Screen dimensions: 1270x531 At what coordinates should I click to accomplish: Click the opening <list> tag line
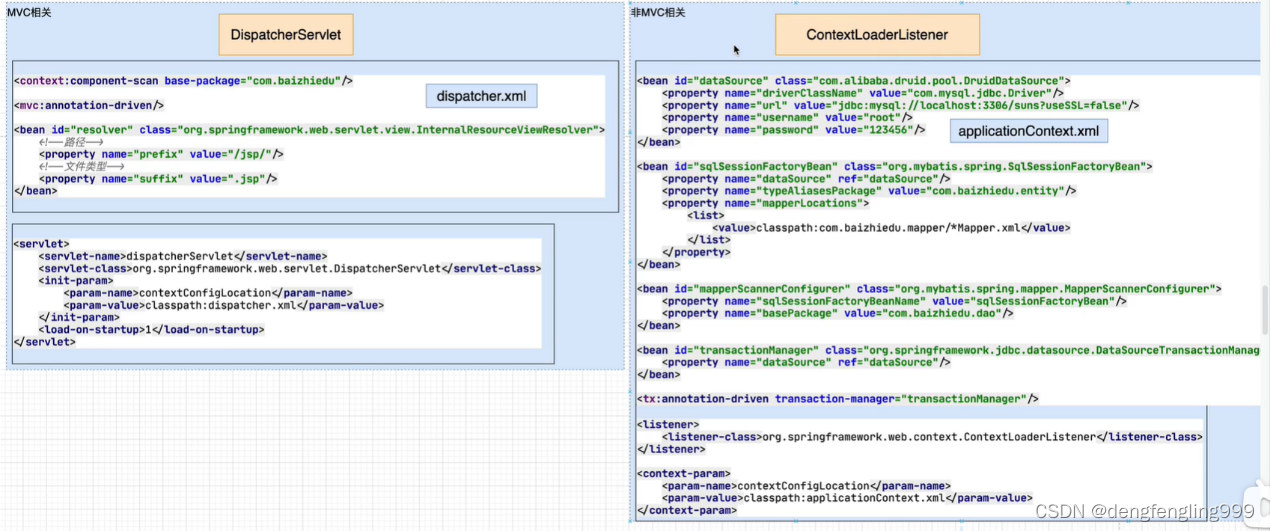tap(707, 215)
